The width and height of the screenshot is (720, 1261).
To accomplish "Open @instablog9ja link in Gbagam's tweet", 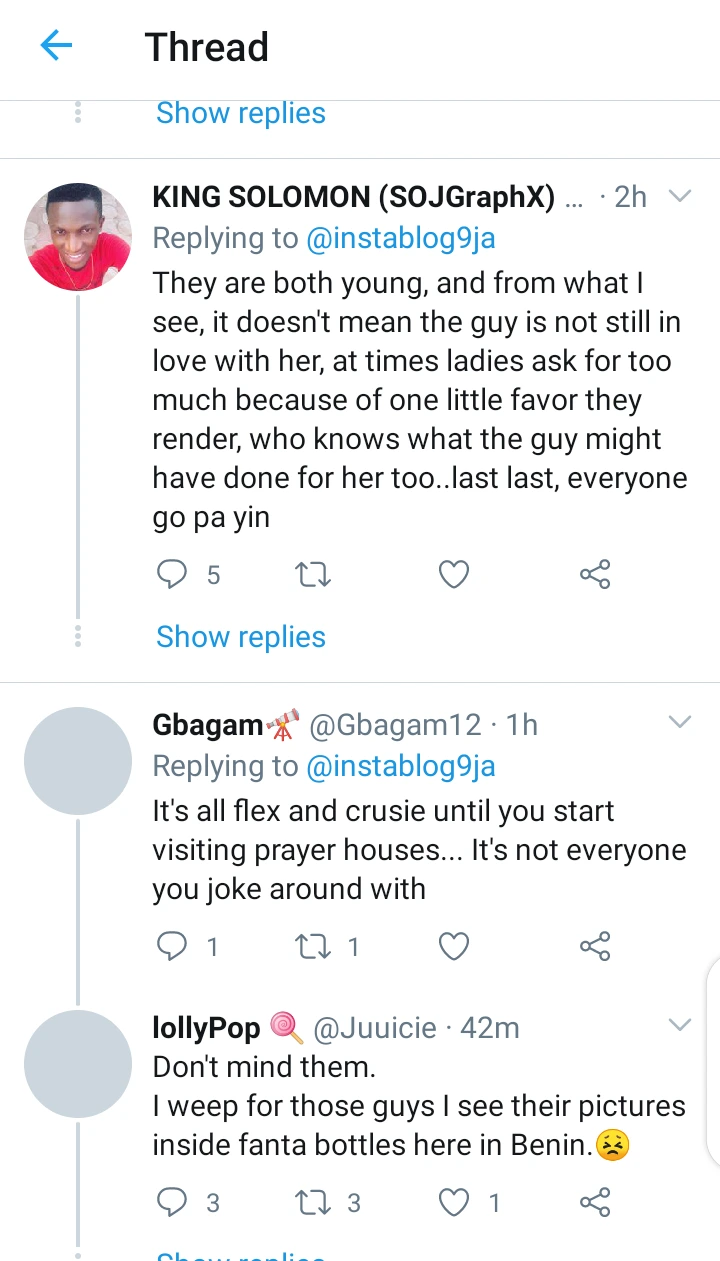I will (400, 766).
